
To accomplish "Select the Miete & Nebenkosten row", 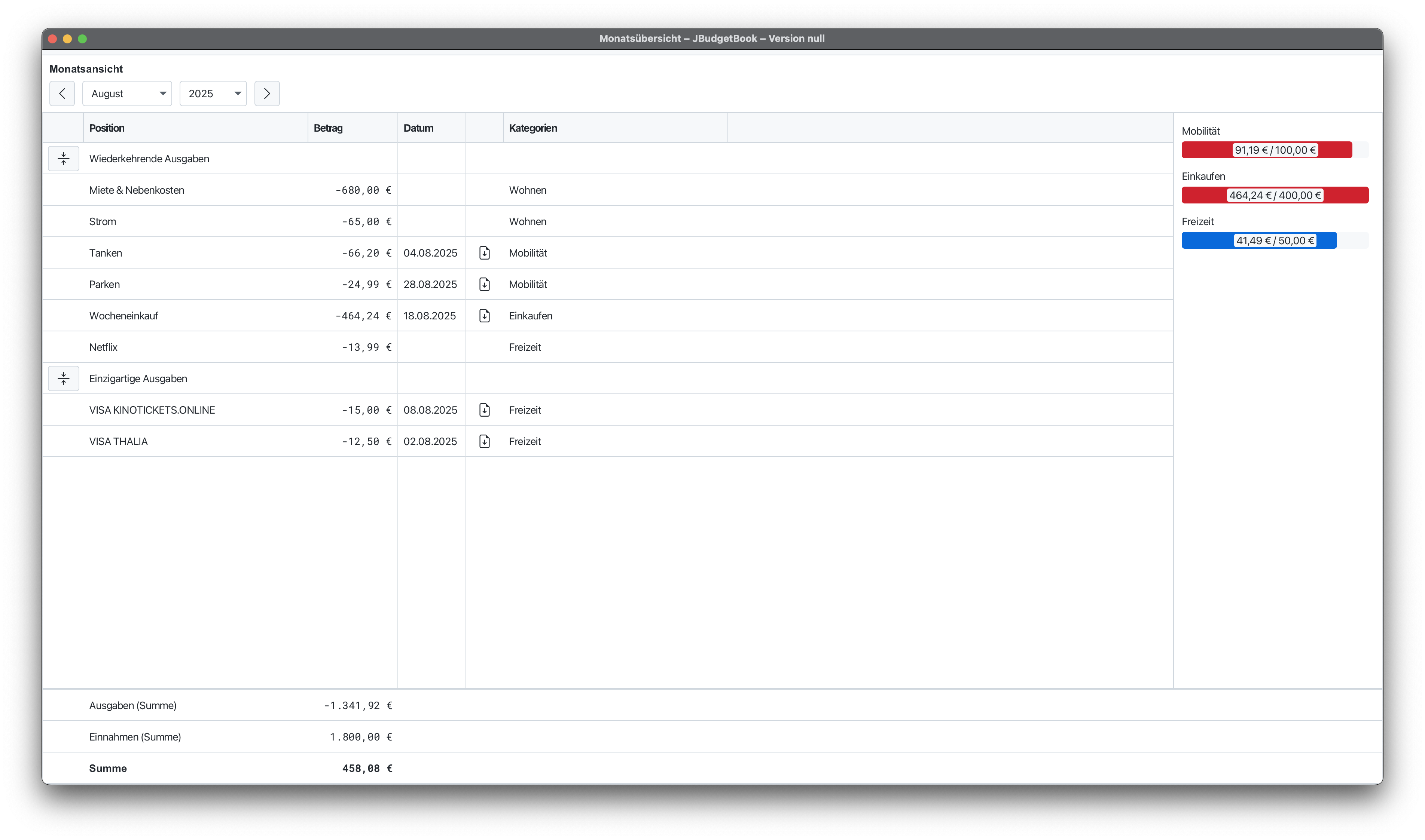I will [x=137, y=190].
